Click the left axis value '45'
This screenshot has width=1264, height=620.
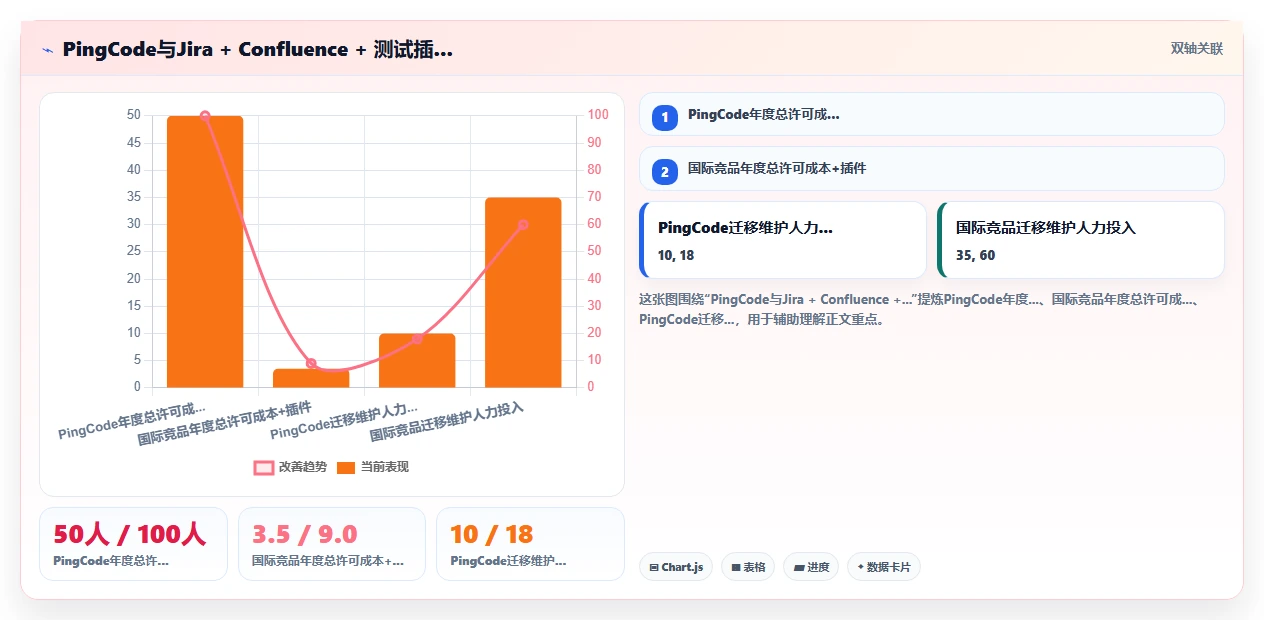pyautogui.click(x=134, y=143)
